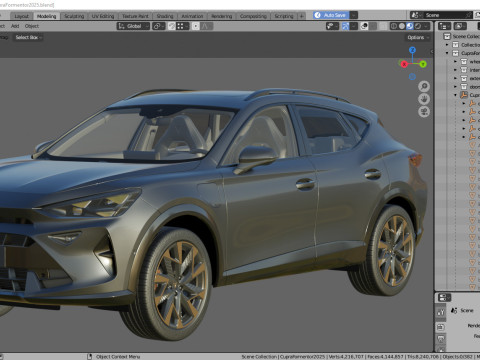
Task: Open the viewport Options dropdown
Action: click(418, 37)
